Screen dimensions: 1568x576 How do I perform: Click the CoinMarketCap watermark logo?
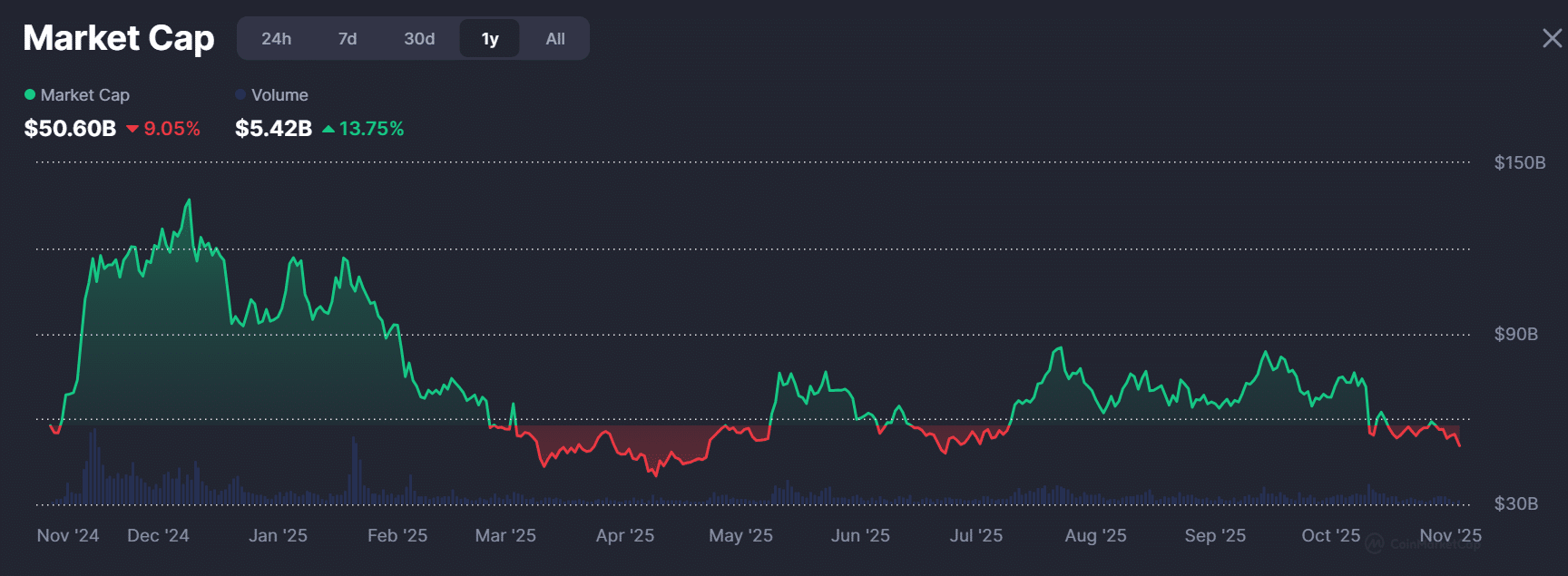click(1376, 543)
